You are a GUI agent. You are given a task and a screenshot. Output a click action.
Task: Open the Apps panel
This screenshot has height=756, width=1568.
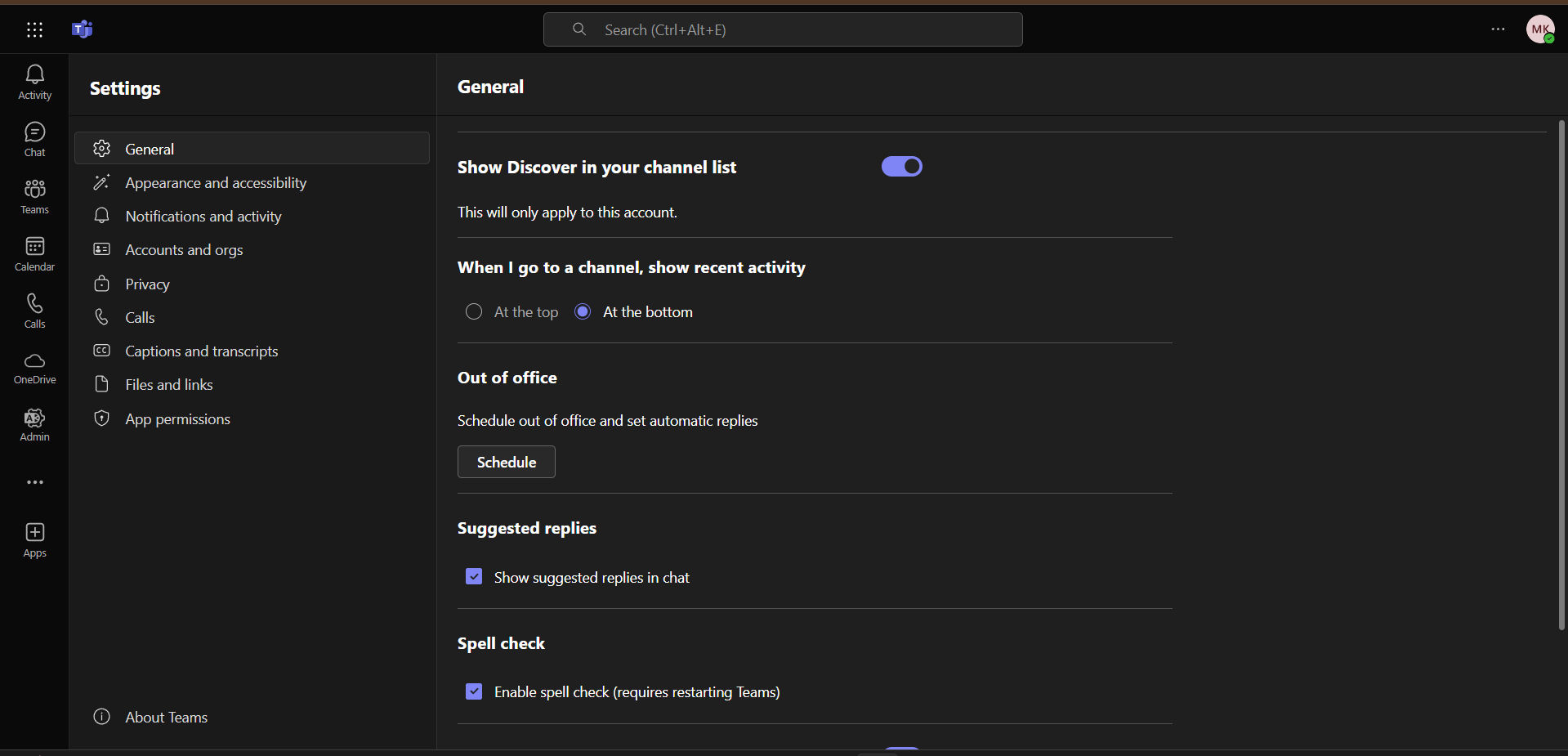tap(34, 539)
